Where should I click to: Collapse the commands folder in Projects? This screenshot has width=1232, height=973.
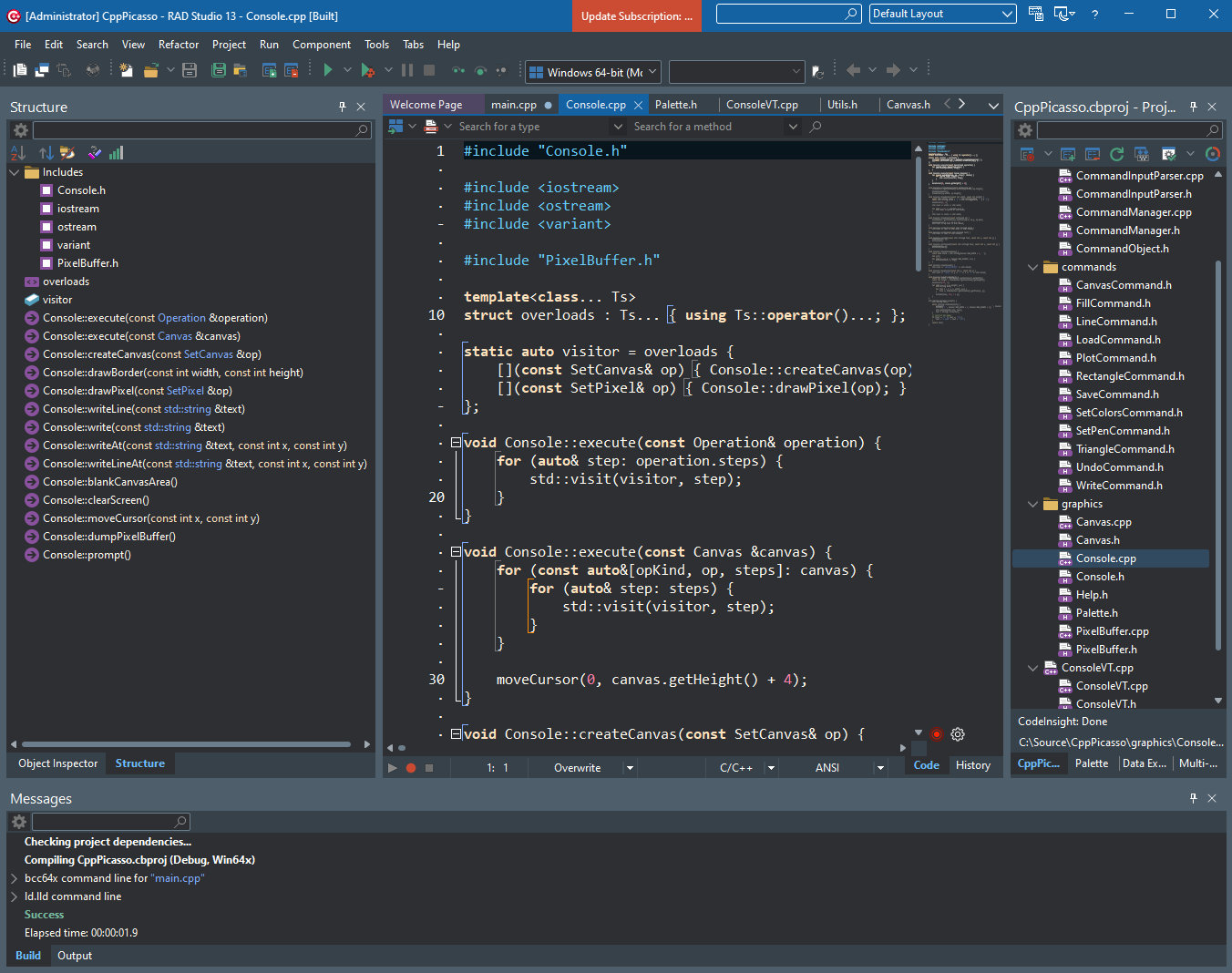pyautogui.click(x=1032, y=267)
